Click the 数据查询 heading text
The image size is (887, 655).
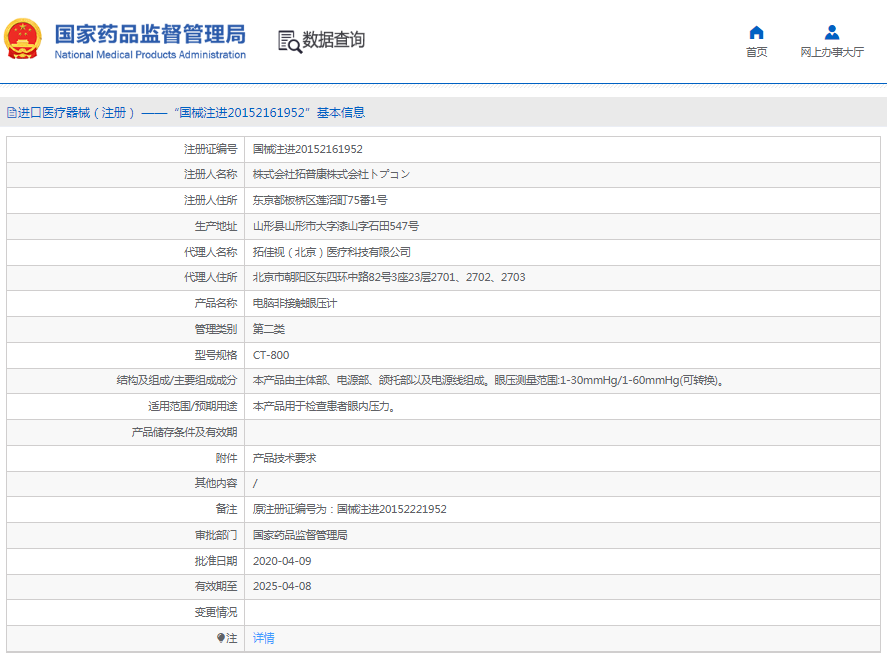click(334, 40)
